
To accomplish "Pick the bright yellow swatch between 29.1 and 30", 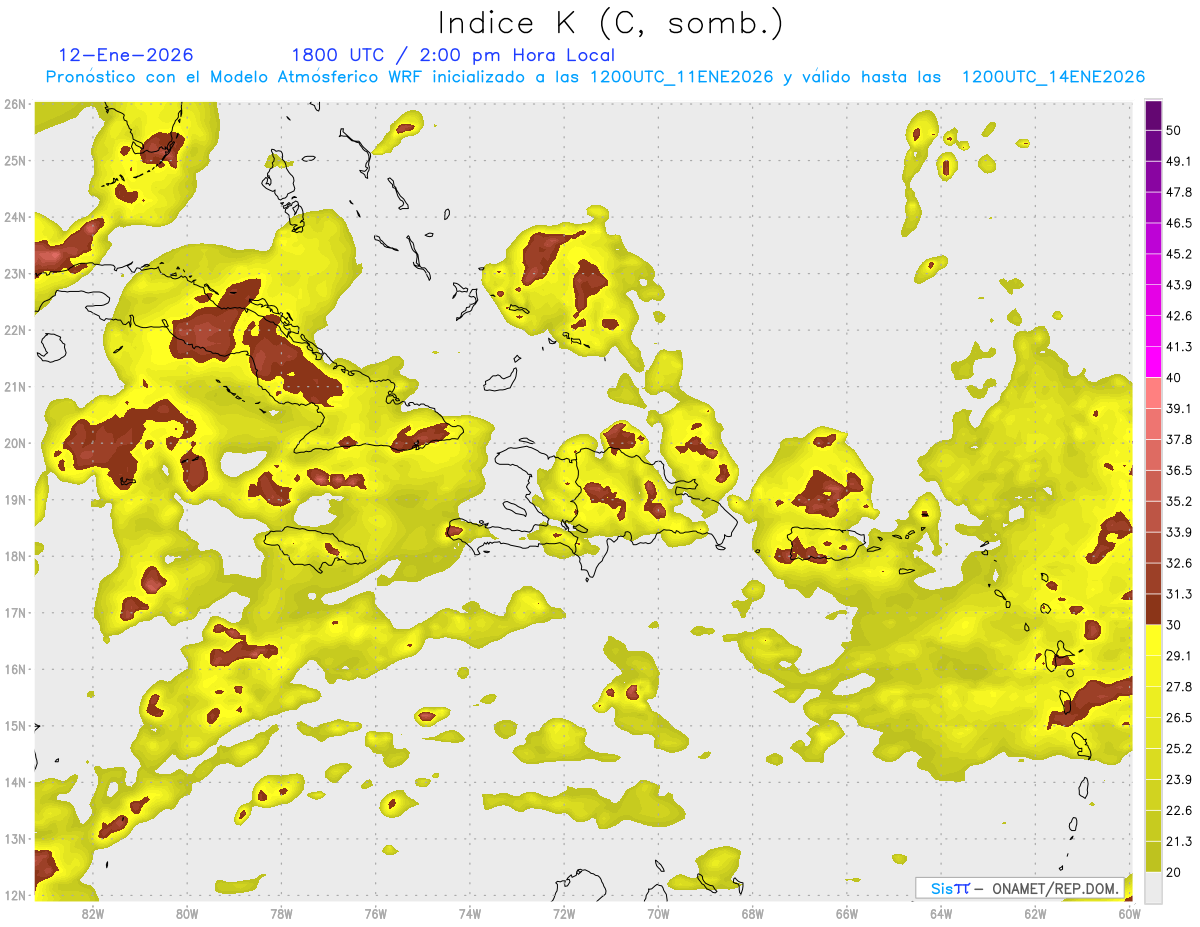I will click(1153, 640).
